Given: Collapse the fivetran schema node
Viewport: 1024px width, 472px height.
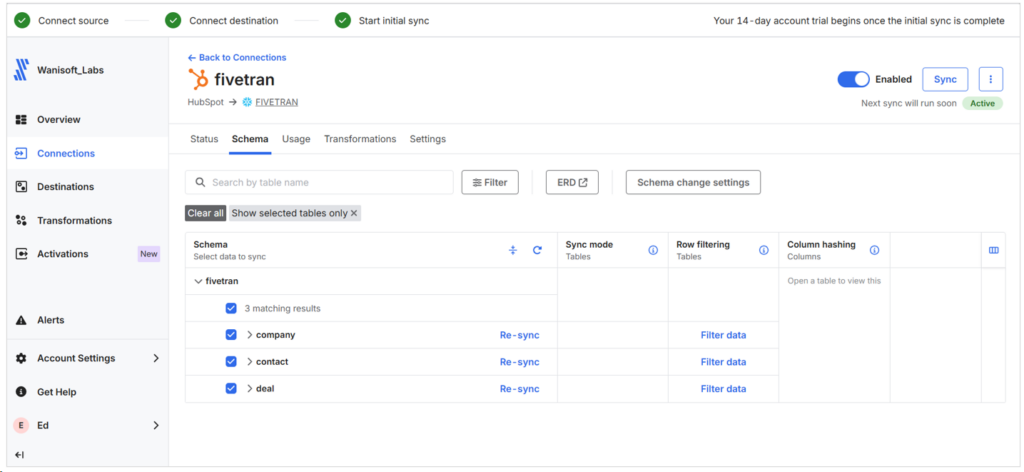Looking at the screenshot, I should pos(199,281).
